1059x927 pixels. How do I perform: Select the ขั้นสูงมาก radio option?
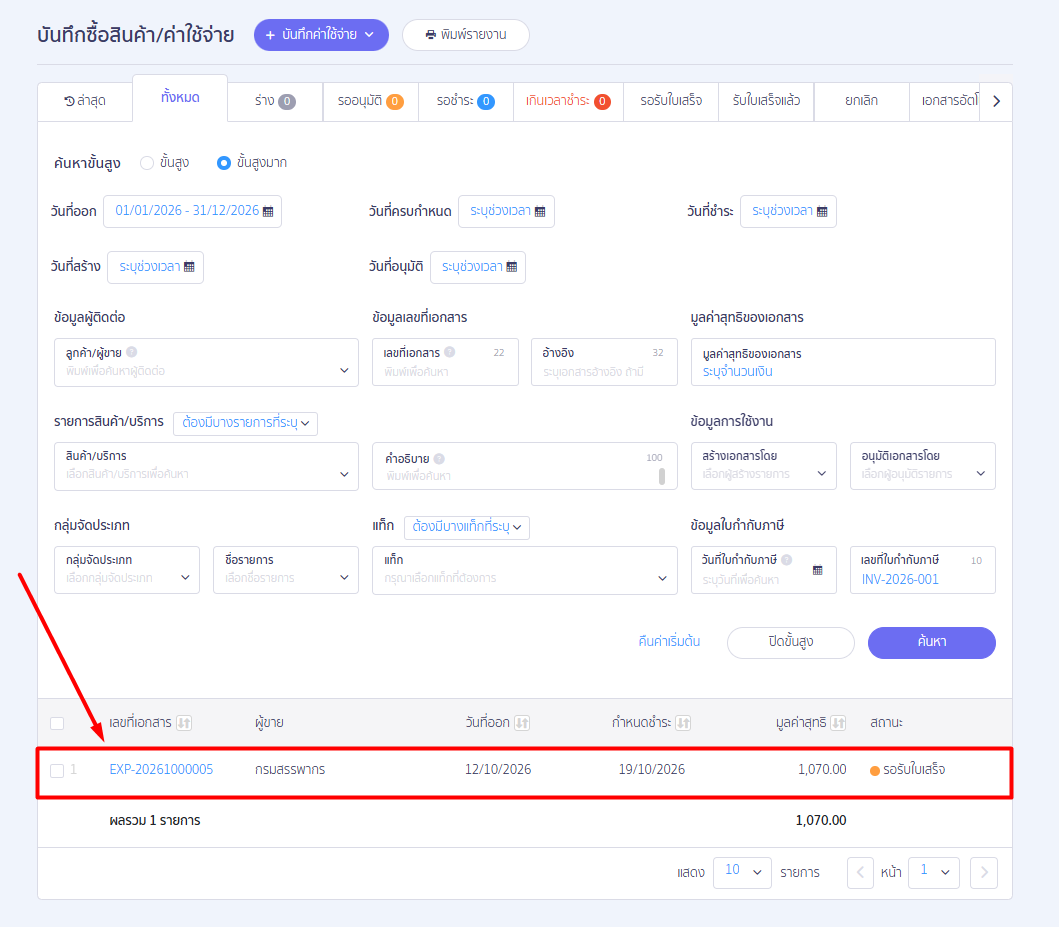coord(224,163)
